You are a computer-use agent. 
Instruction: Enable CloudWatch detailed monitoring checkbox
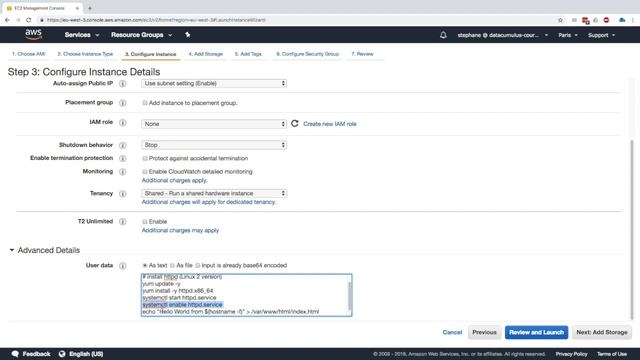tap(145, 172)
